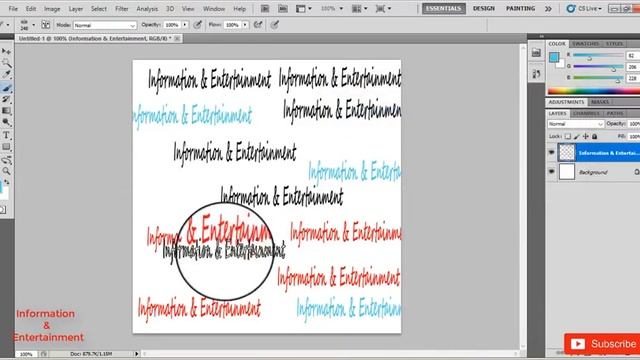The image size is (640, 360).
Task: Click the Quick Mask mode icon
Action: (x=2, y=210)
